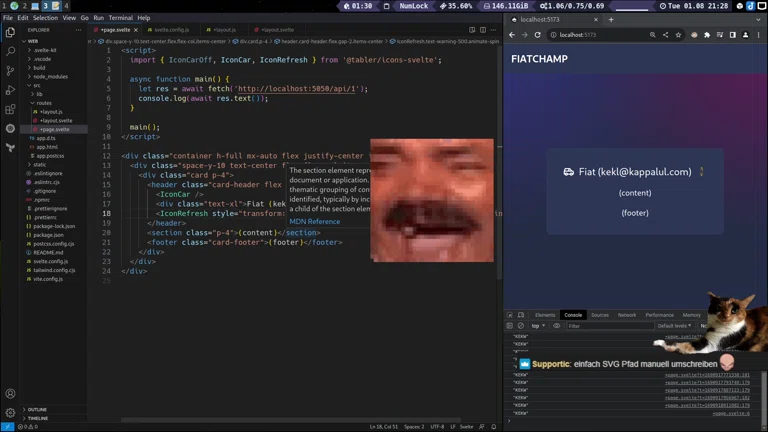Expand the node_modules folder

click(x=50, y=76)
